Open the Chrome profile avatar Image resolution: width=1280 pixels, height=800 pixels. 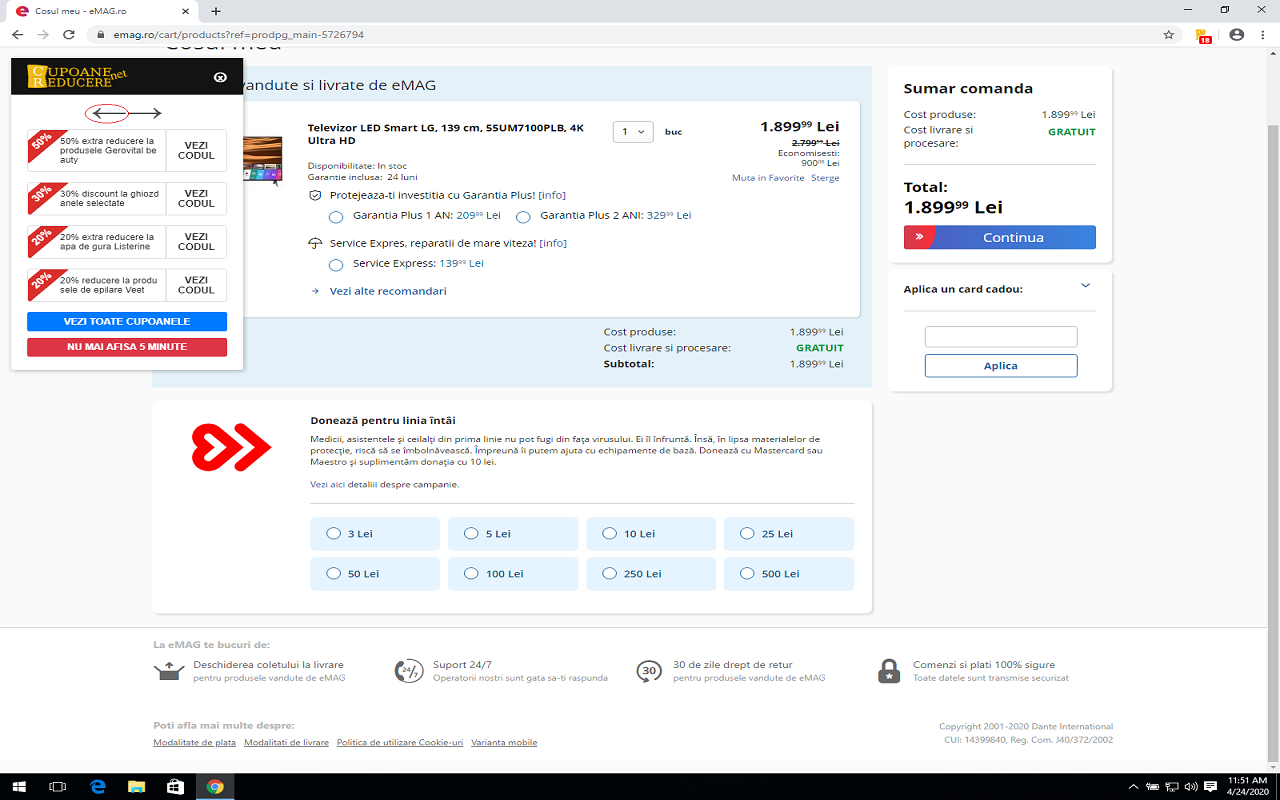1237,34
